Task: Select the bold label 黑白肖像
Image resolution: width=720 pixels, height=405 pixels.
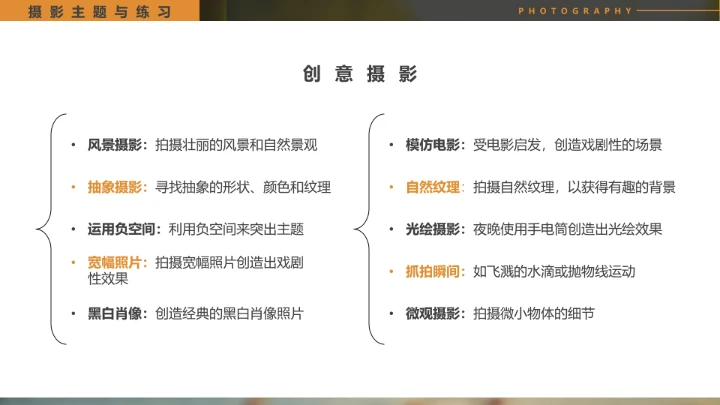Action: tap(115, 314)
